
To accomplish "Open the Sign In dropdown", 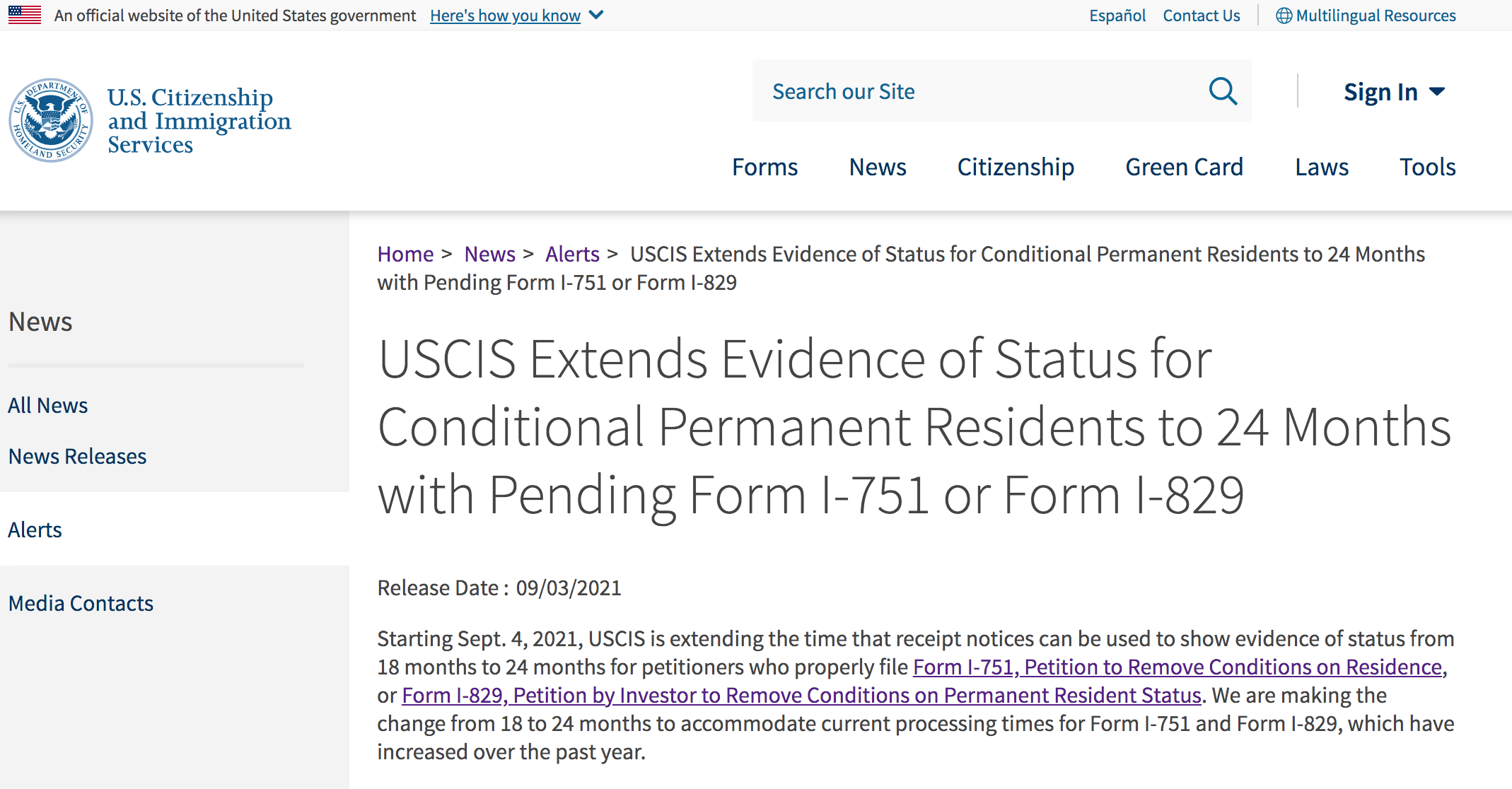I will [1394, 92].
